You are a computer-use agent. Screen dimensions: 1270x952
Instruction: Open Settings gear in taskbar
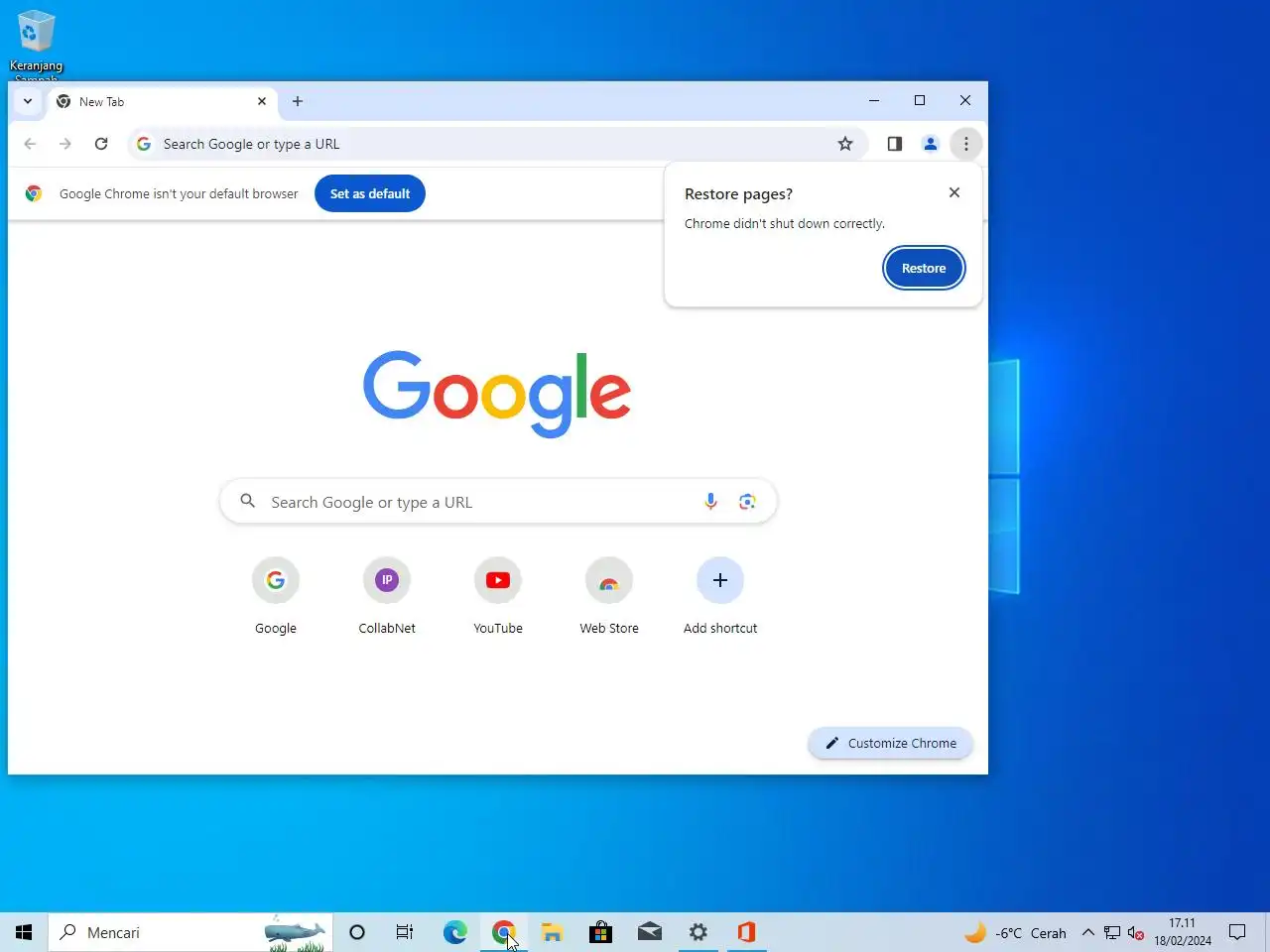click(698, 932)
